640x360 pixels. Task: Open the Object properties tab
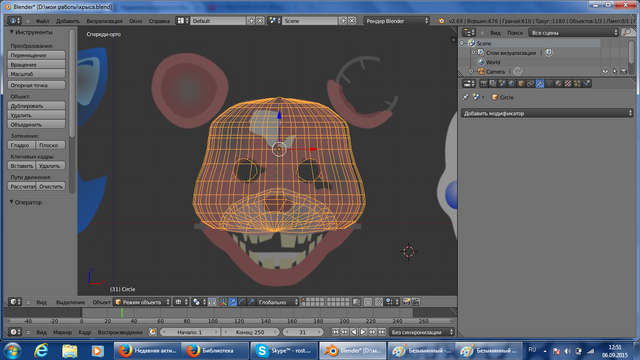(521, 84)
